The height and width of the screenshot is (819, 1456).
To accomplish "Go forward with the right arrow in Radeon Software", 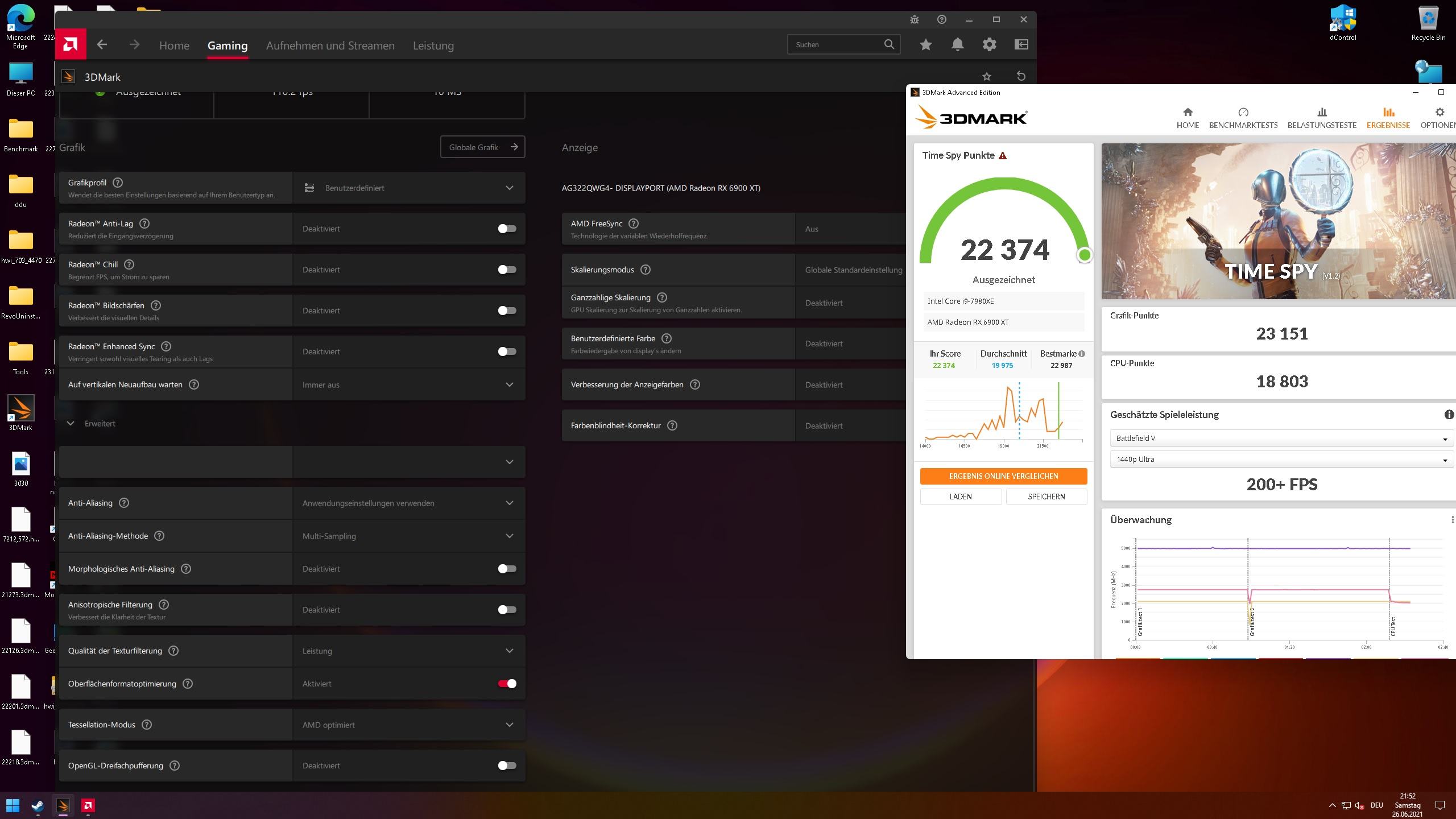I will pyautogui.click(x=134, y=44).
